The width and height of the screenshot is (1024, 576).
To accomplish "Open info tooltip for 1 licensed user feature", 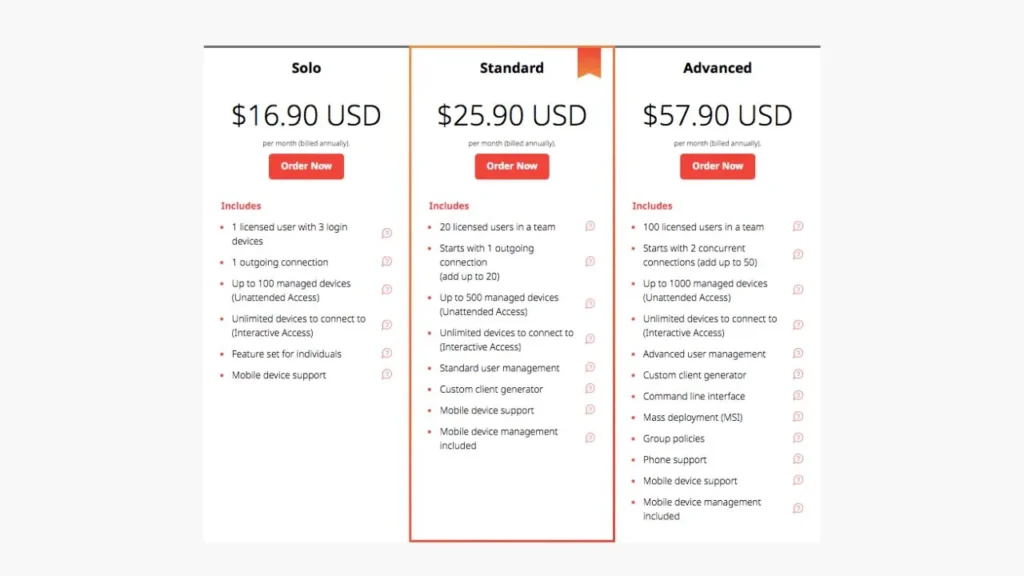I will click(x=387, y=233).
